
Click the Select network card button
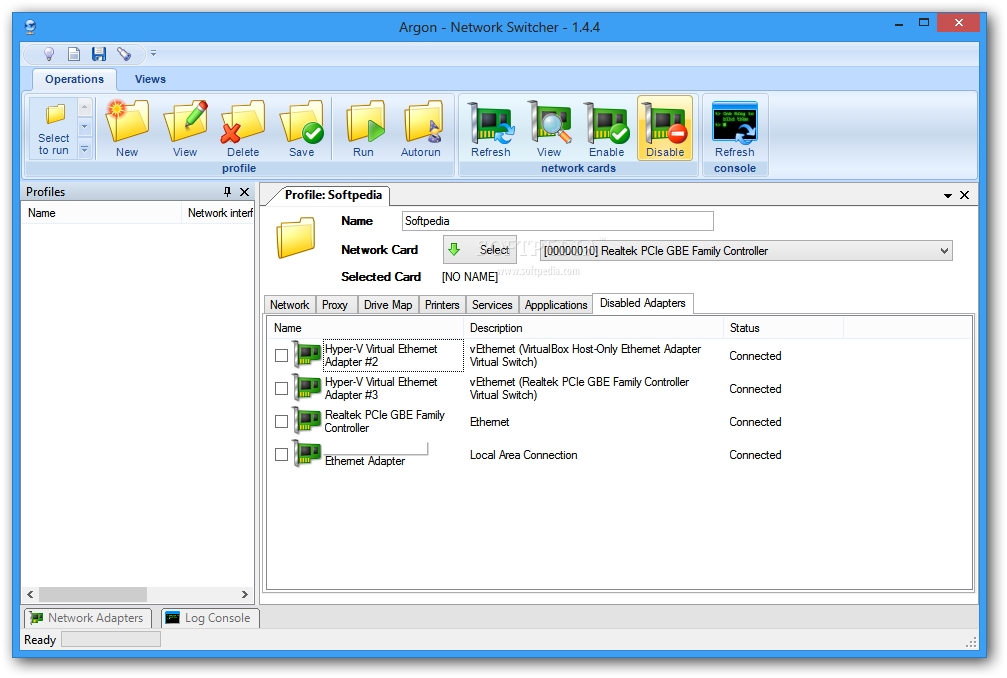pyautogui.click(x=480, y=250)
